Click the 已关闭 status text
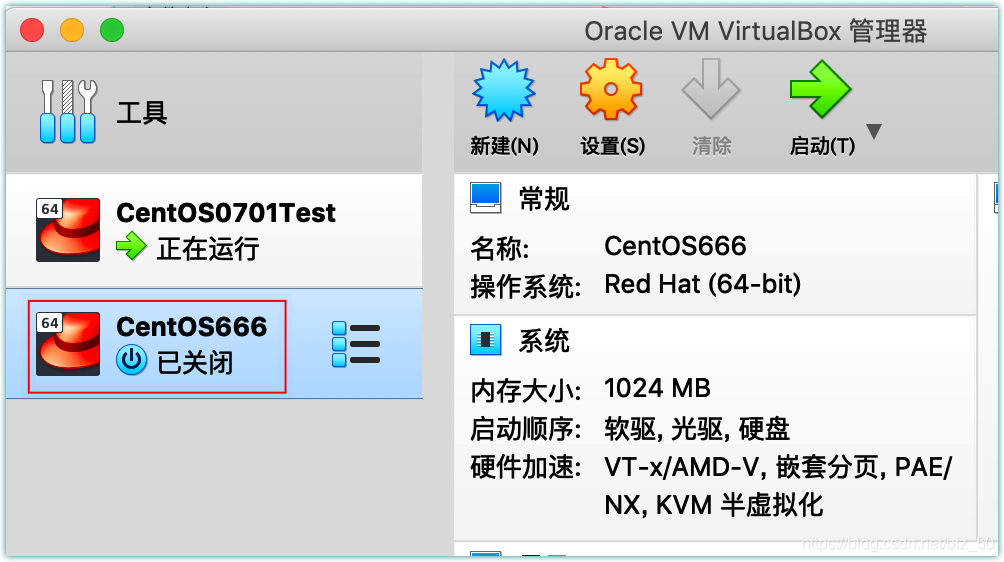Image resolution: width=1004 pixels, height=562 pixels. pyautogui.click(x=195, y=362)
